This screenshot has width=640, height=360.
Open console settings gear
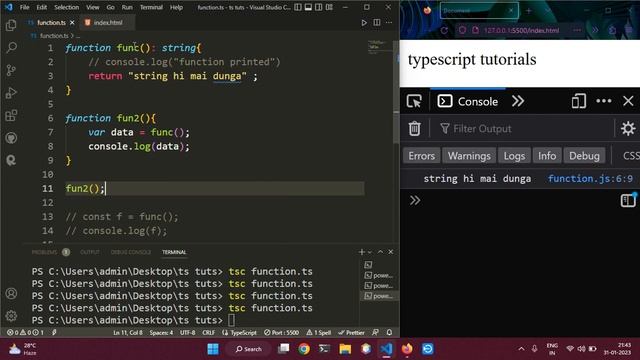coord(628,129)
